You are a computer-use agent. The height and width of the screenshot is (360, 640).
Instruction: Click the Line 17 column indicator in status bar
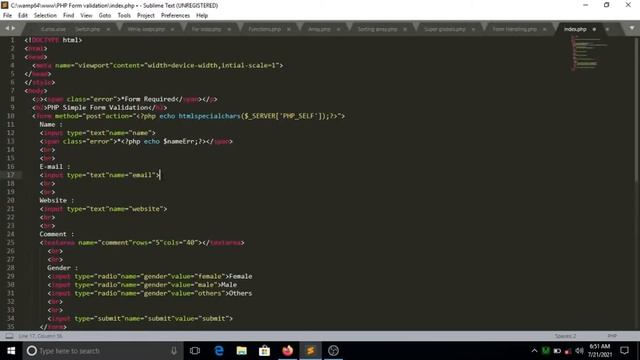[x=40, y=336]
